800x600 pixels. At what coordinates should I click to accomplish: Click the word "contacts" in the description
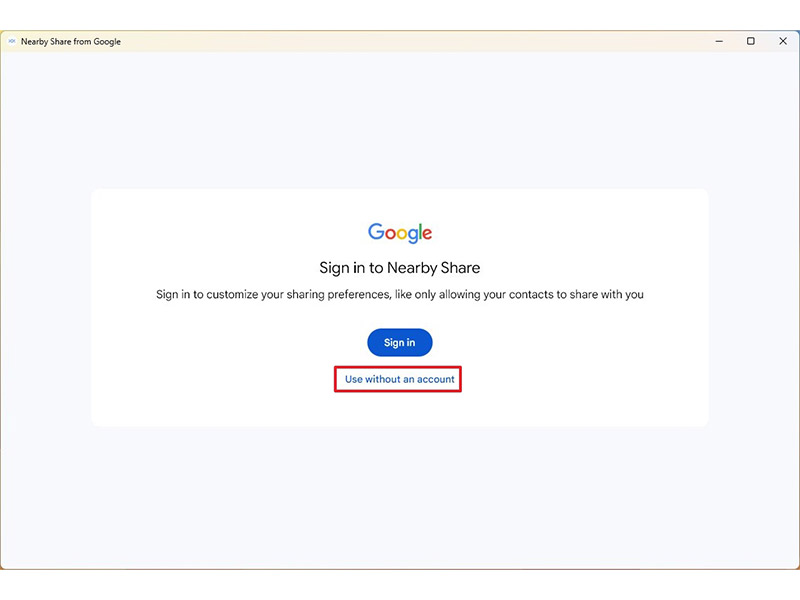531,294
